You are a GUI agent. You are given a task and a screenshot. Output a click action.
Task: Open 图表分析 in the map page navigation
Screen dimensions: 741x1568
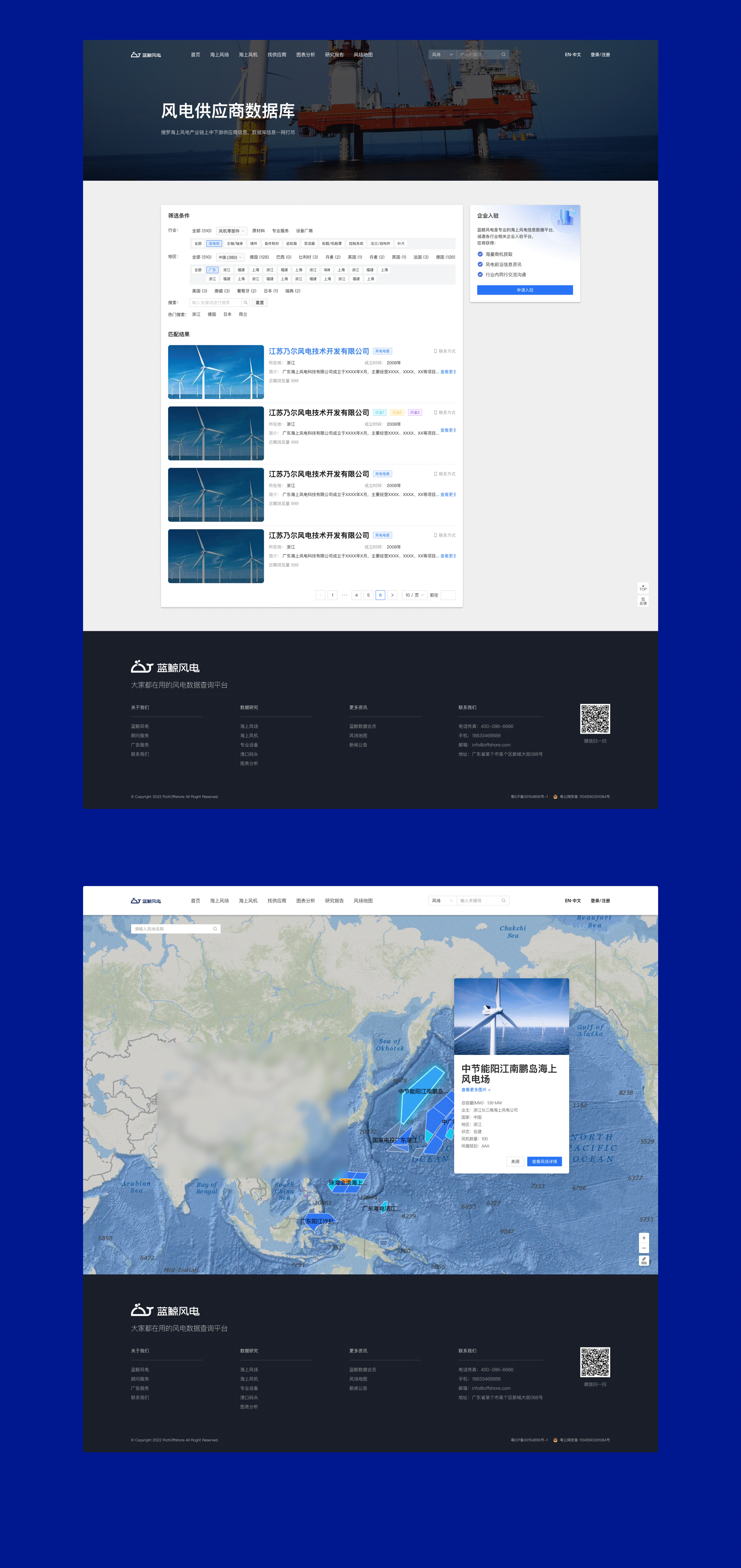pyautogui.click(x=306, y=901)
